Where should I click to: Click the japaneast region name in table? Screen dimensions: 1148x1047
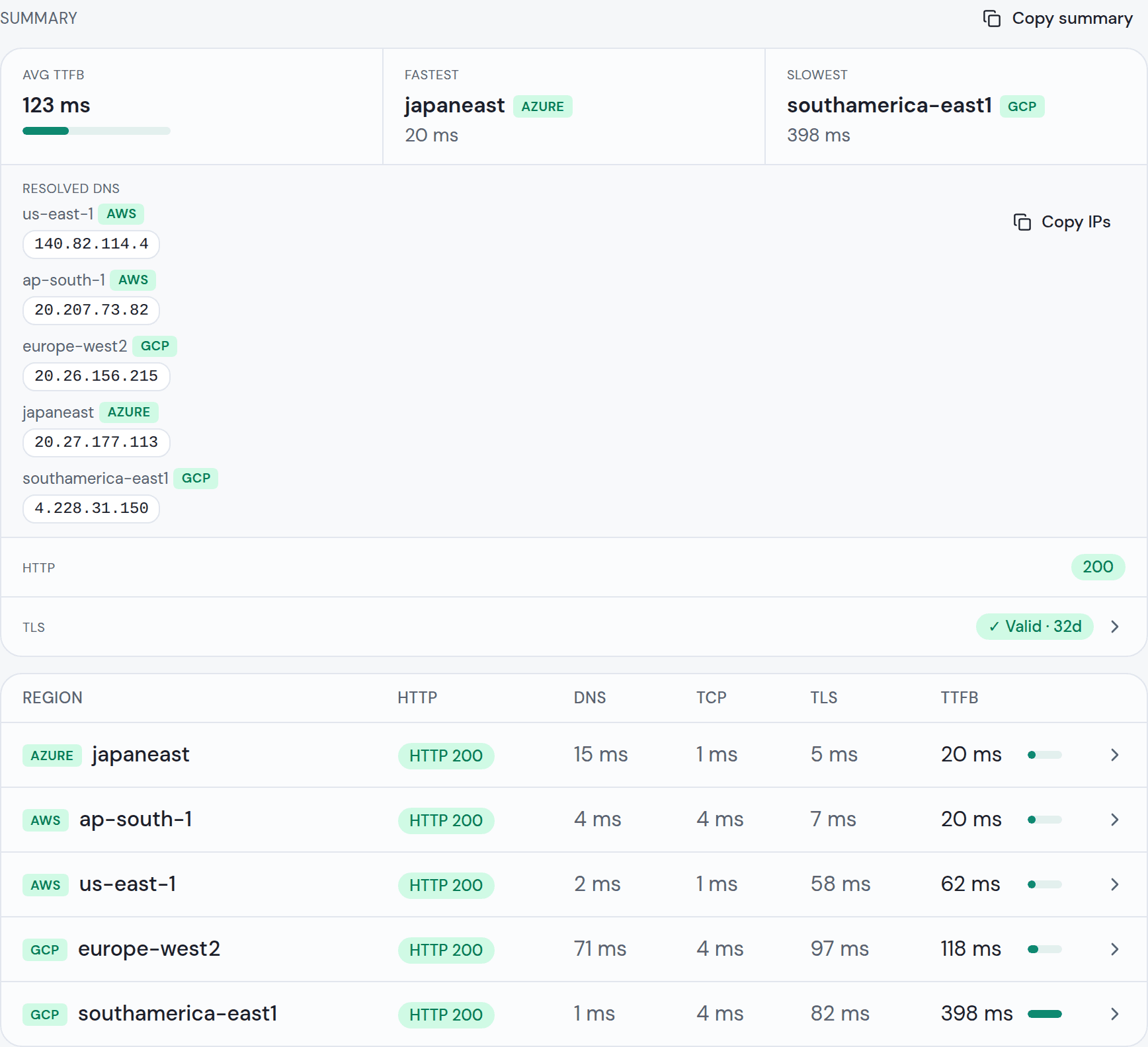[x=141, y=755]
